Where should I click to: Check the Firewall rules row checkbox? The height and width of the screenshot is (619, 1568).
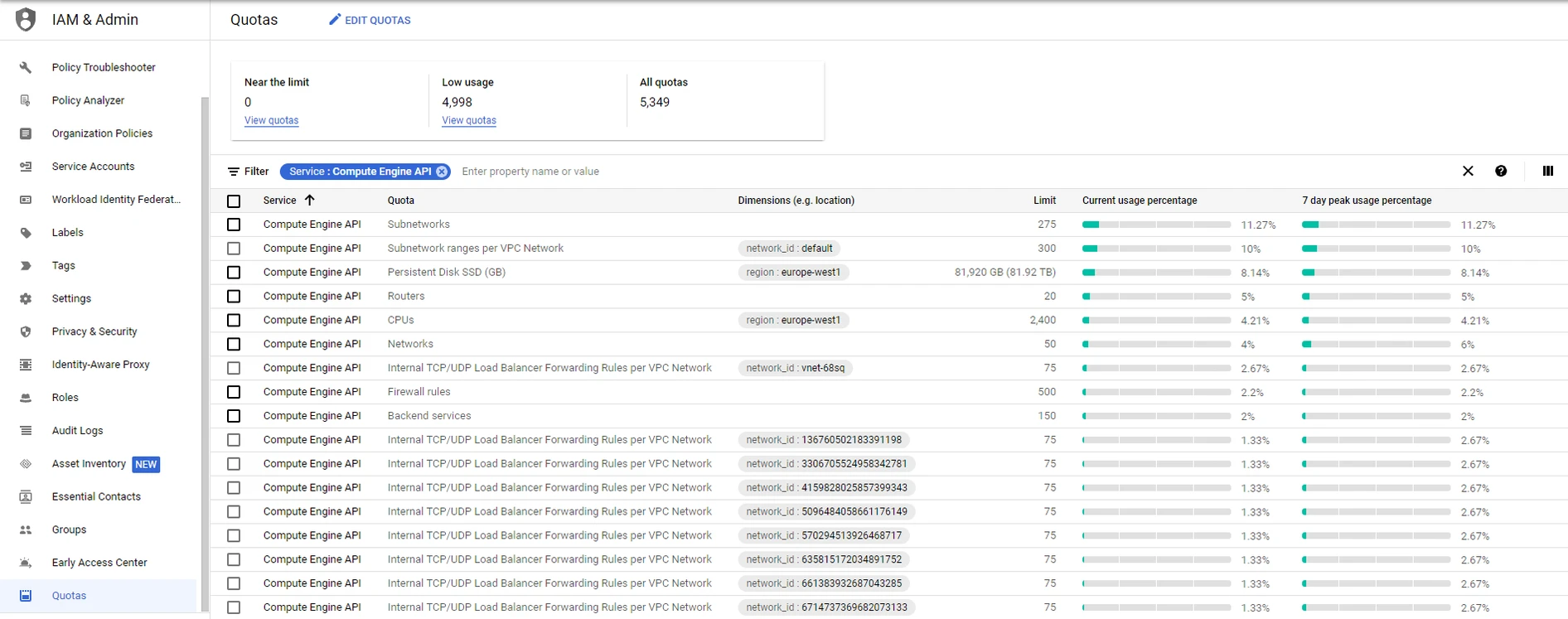tap(234, 392)
